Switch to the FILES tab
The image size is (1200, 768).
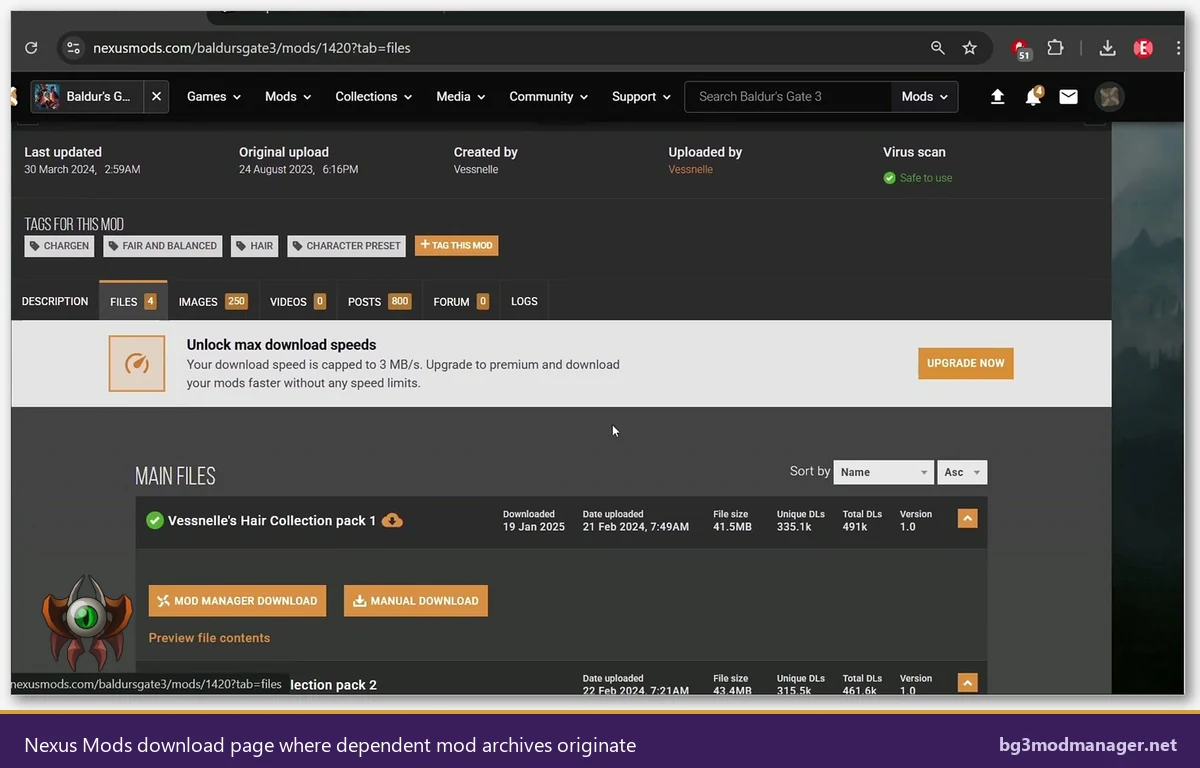pyautogui.click(x=133, y=301)
